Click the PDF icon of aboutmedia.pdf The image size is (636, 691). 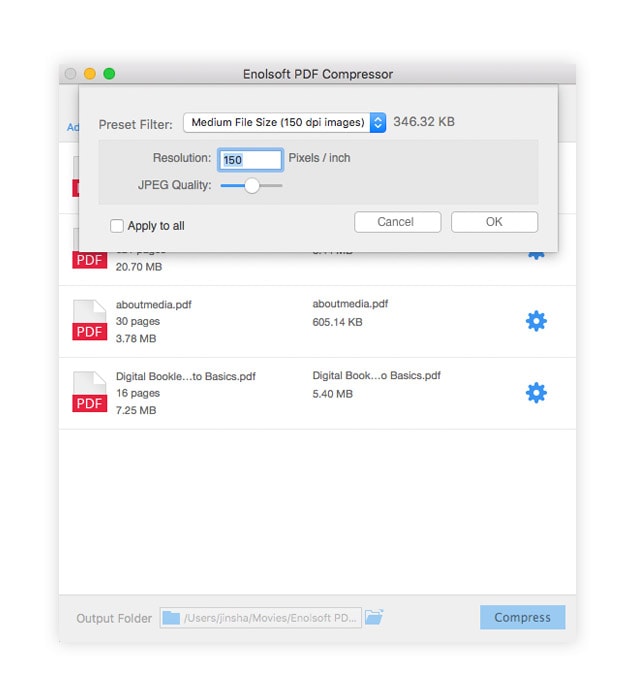[x=89, y=320]
